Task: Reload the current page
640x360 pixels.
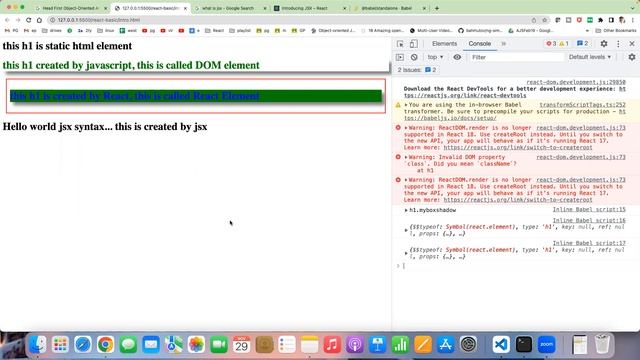Action: pyautogui.click(x=29, y=20)
